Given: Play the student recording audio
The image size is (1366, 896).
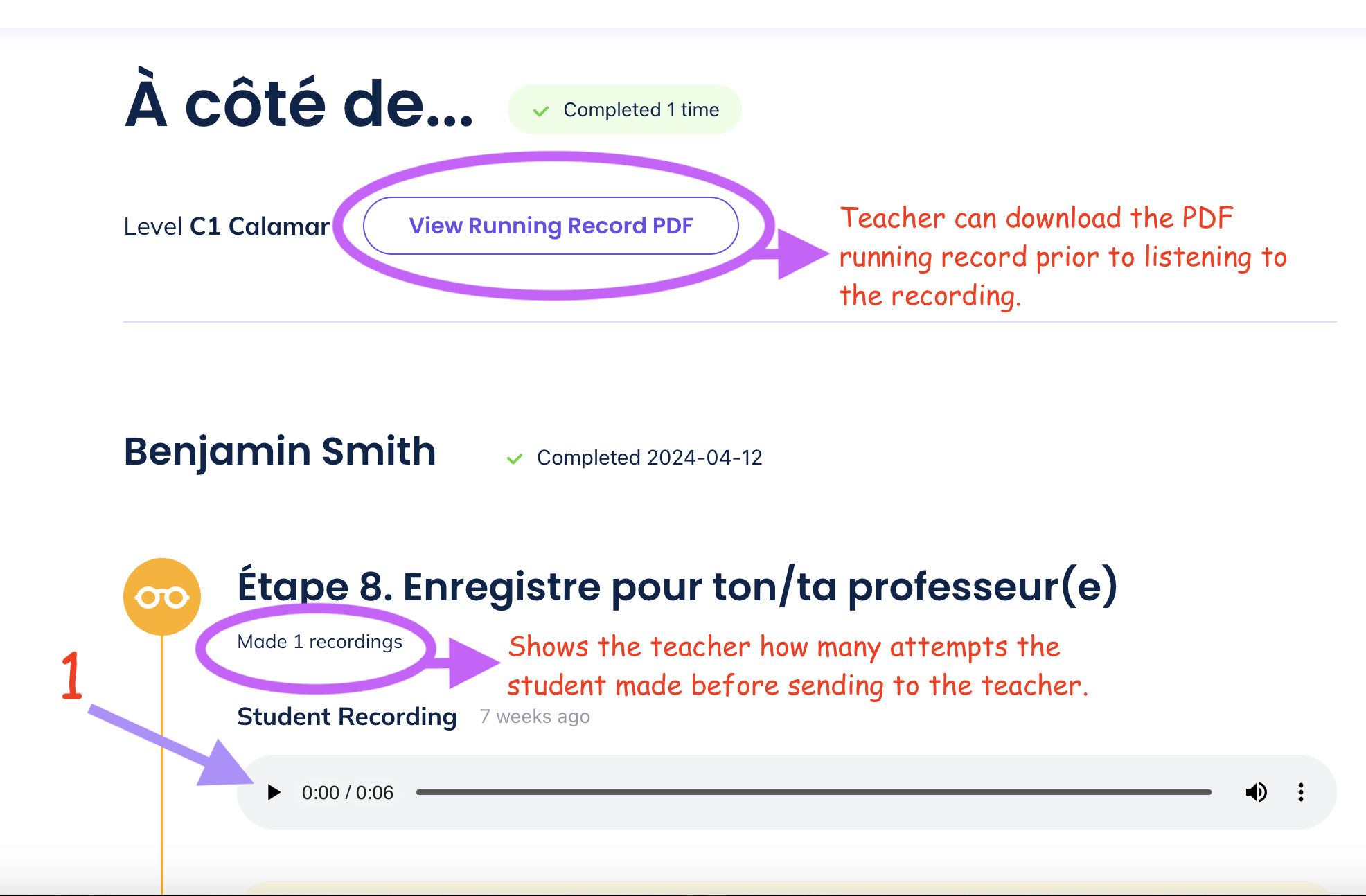Looking at the screenshot, I should click(274, 792).
